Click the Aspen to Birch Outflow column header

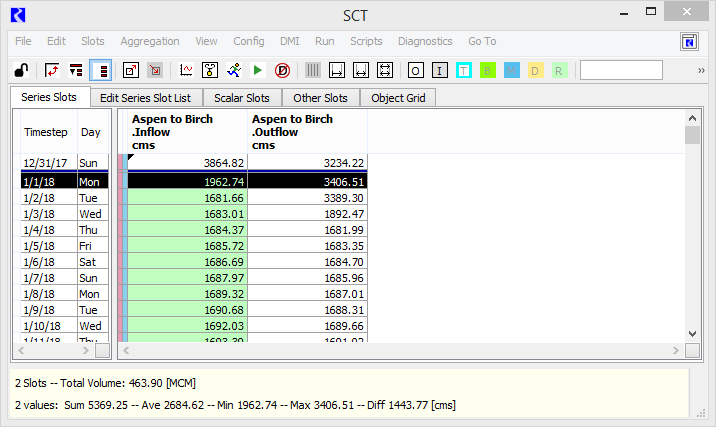tap(307, 132)
